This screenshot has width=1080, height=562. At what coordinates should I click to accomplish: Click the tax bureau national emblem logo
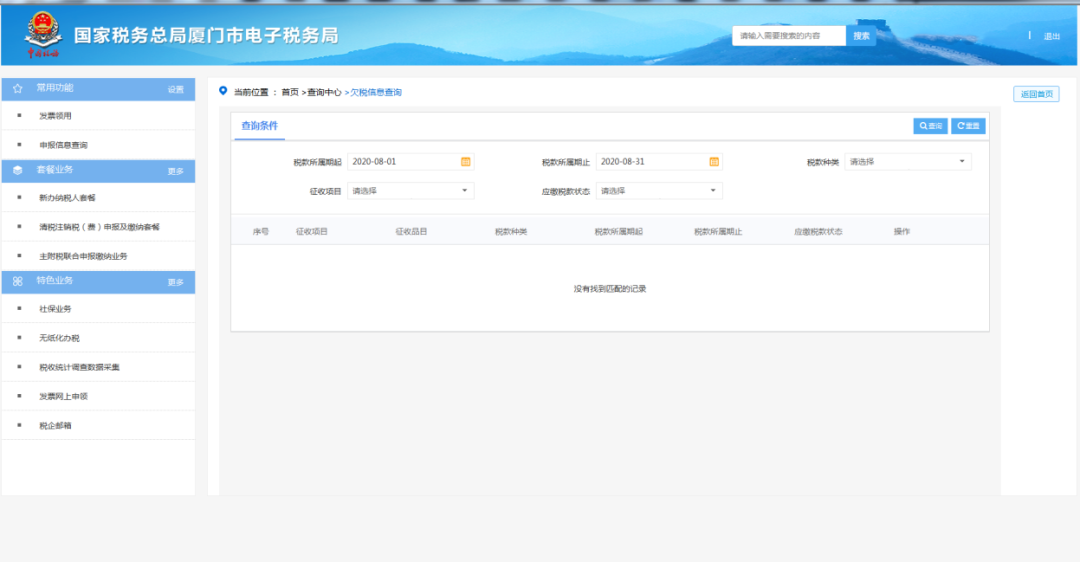click(43, 34)
